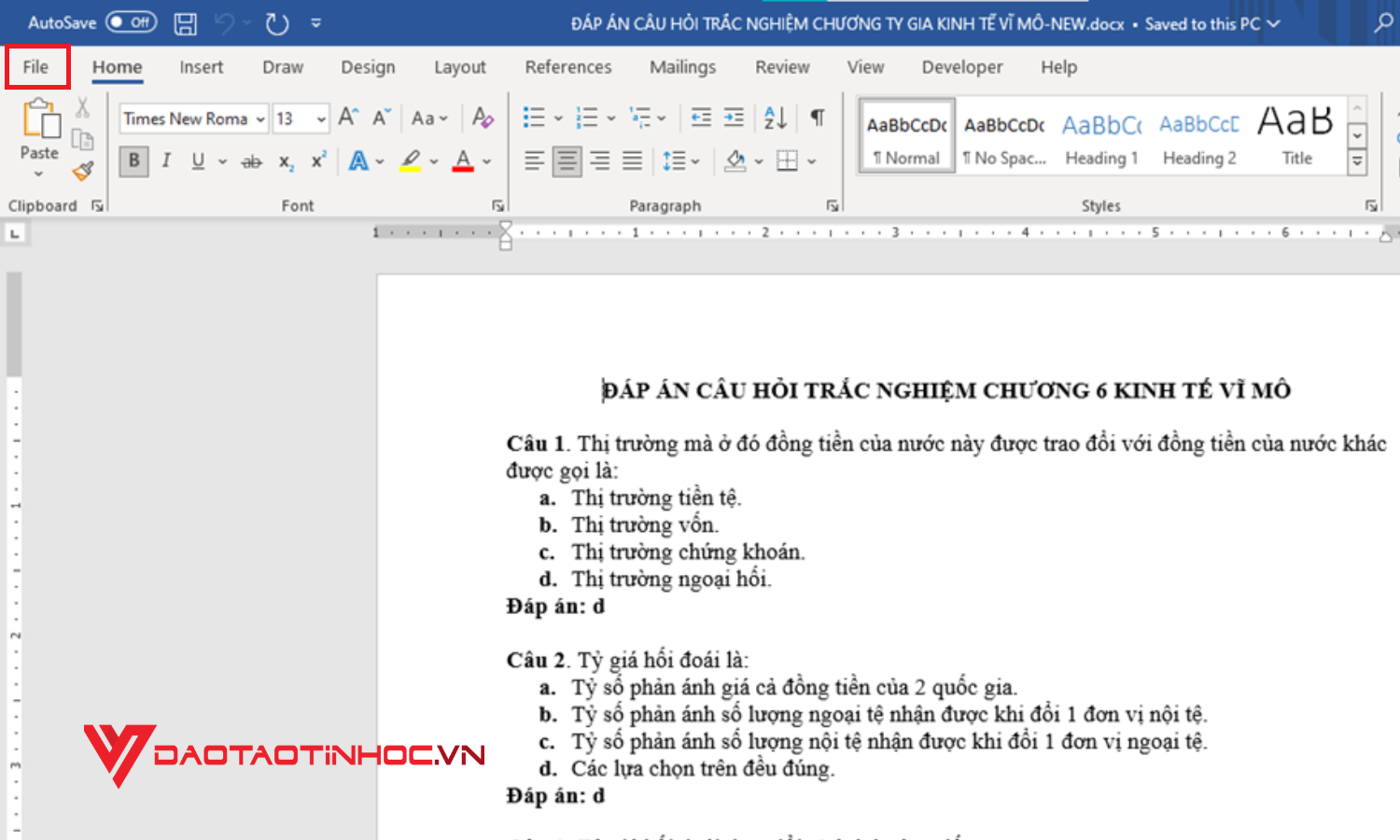
Task: Click the Save icon
Action: pyautogui.click(x=185, y=23)
